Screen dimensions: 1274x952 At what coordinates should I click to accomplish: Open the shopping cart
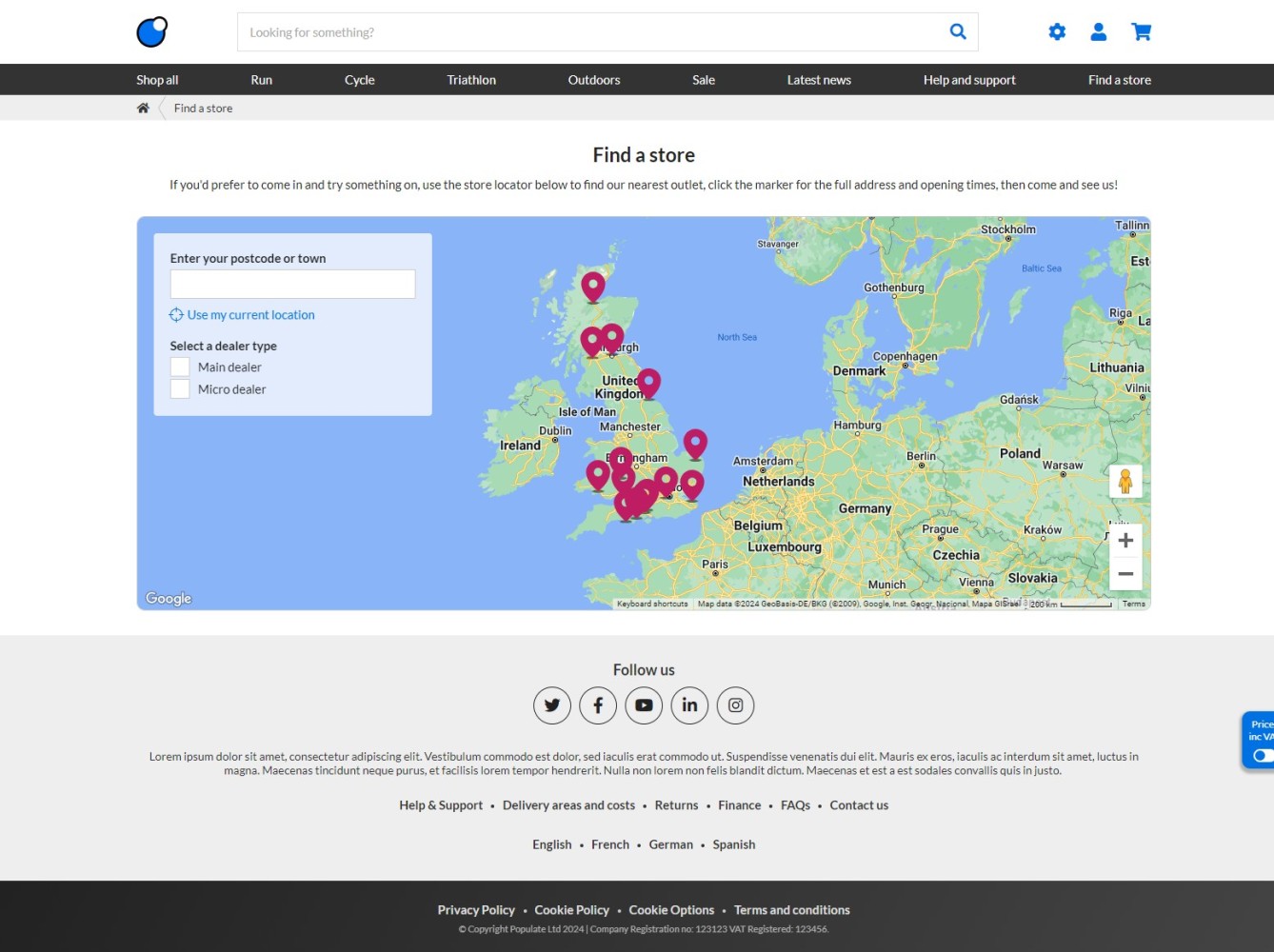(1141, 31)
